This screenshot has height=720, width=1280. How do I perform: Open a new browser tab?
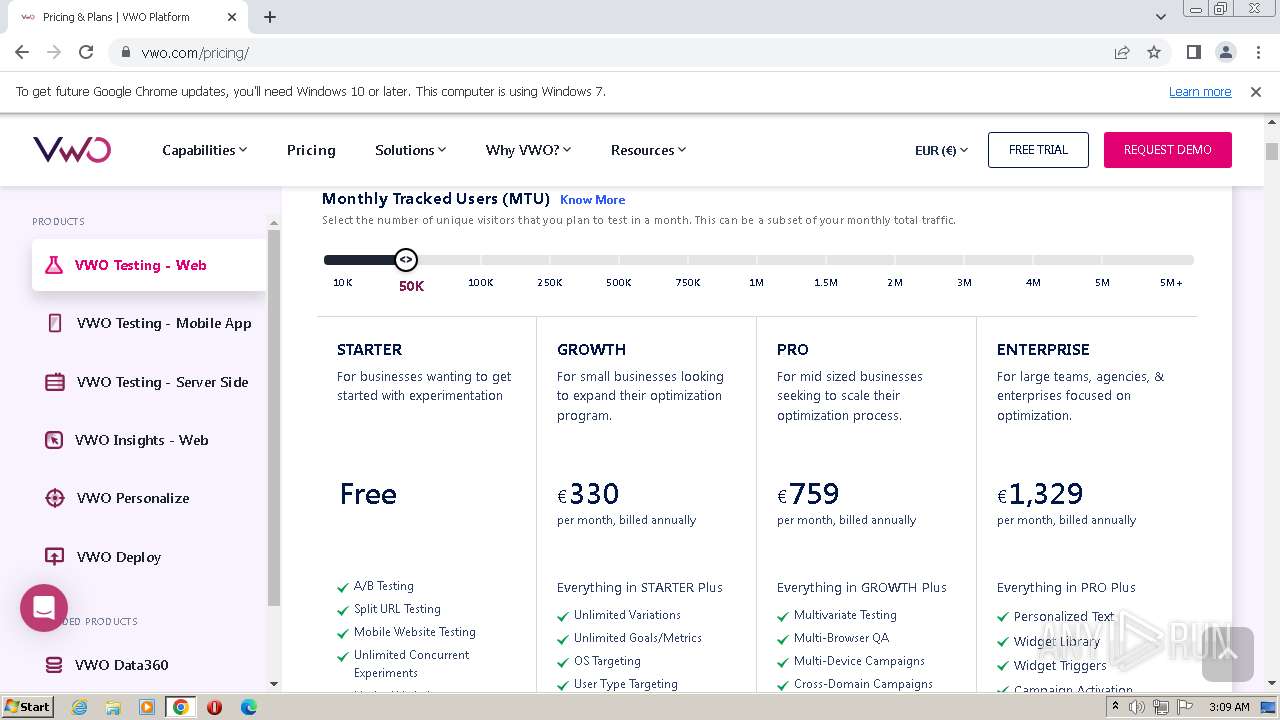(x=270, y=17)
